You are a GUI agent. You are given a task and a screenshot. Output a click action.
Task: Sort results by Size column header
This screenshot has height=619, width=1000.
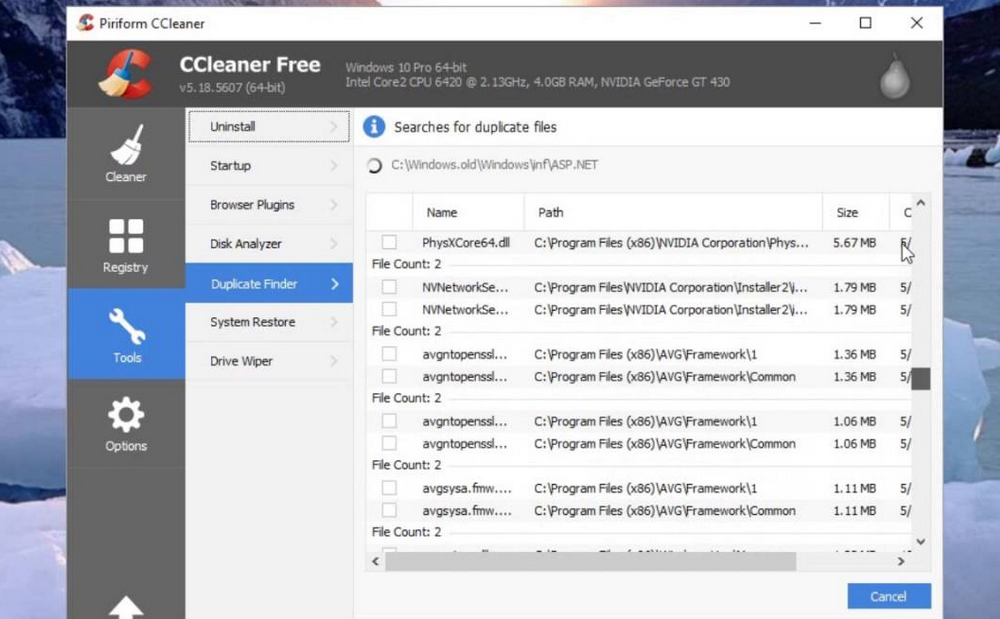coord(855,212)
